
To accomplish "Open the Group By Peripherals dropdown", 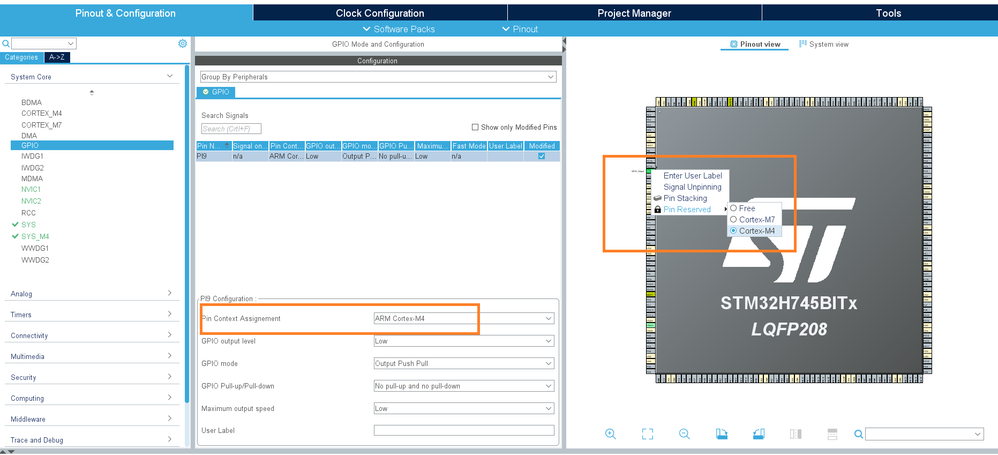I will (377, 77).
